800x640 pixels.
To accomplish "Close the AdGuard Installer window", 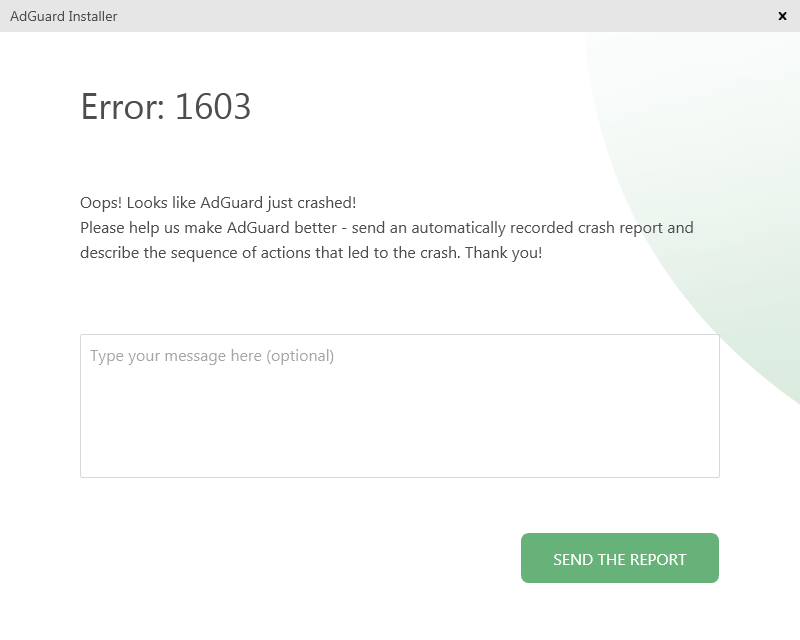I will tap(782, 16).
